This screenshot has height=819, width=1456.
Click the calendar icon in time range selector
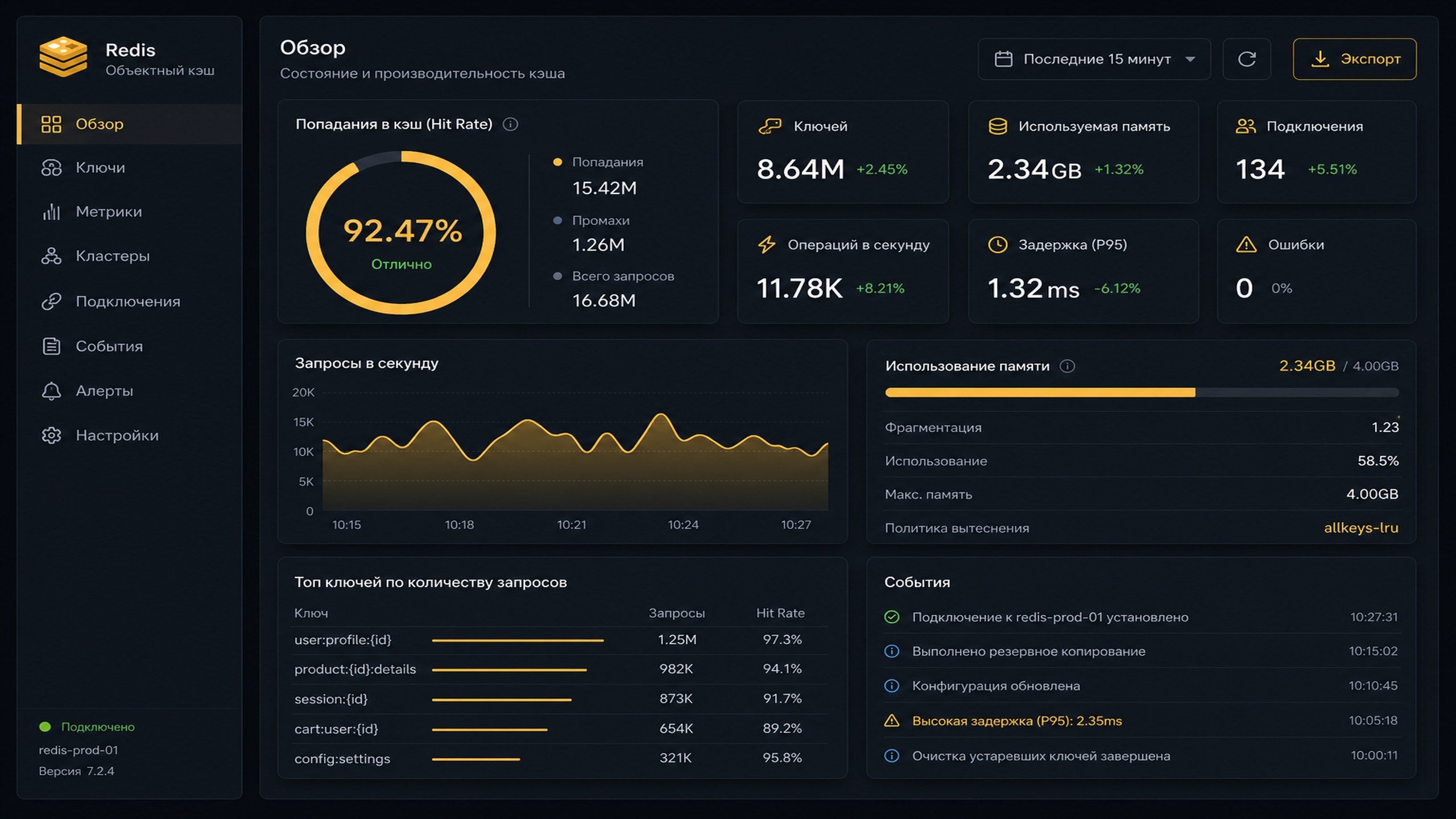pos(1003,59)
